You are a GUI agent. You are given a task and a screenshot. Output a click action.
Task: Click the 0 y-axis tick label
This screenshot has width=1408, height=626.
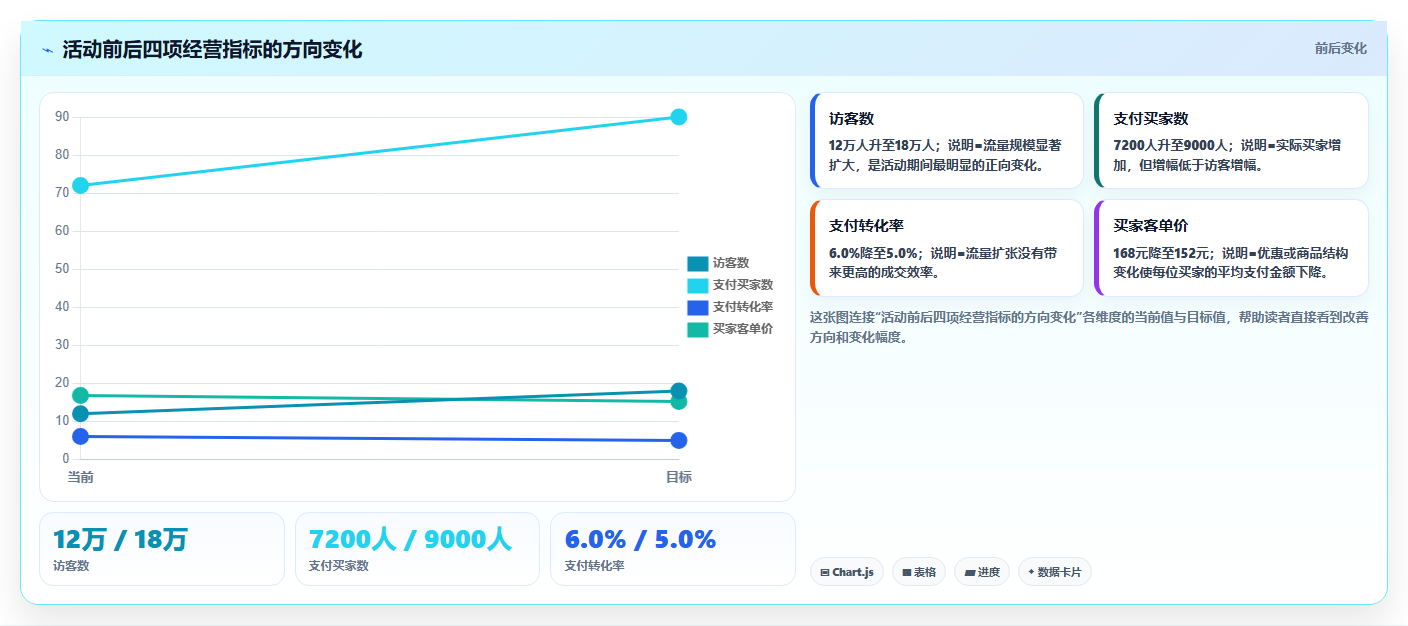point(66,459)
